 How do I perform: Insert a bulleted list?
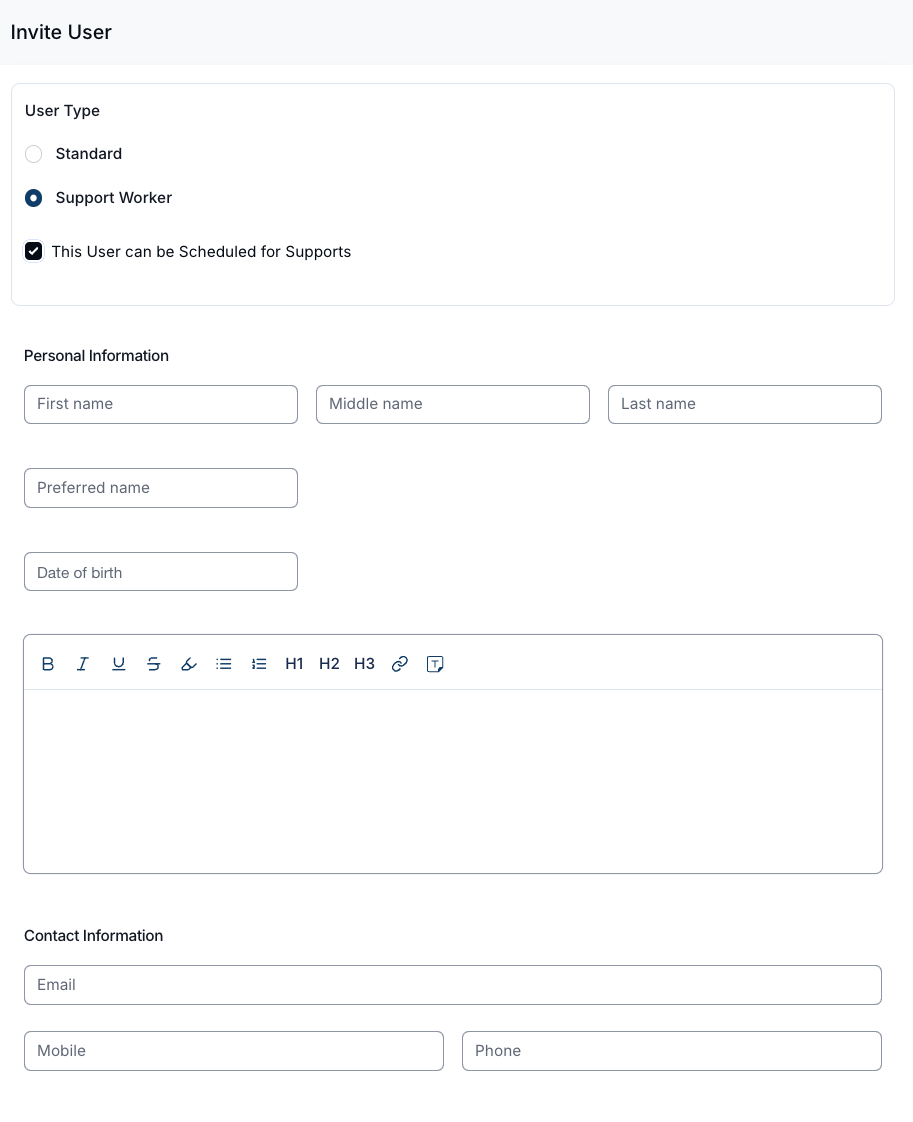(x=224, y=664)
